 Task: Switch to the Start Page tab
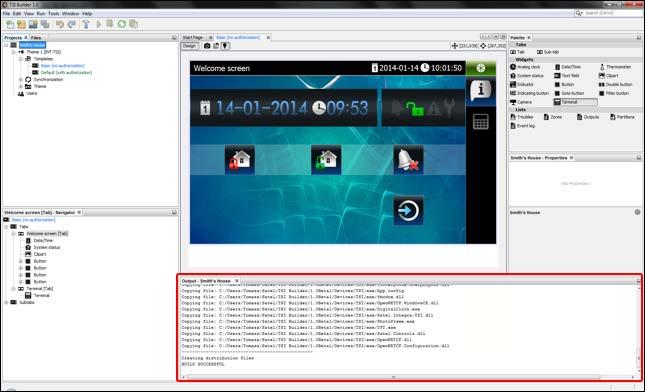193,37
